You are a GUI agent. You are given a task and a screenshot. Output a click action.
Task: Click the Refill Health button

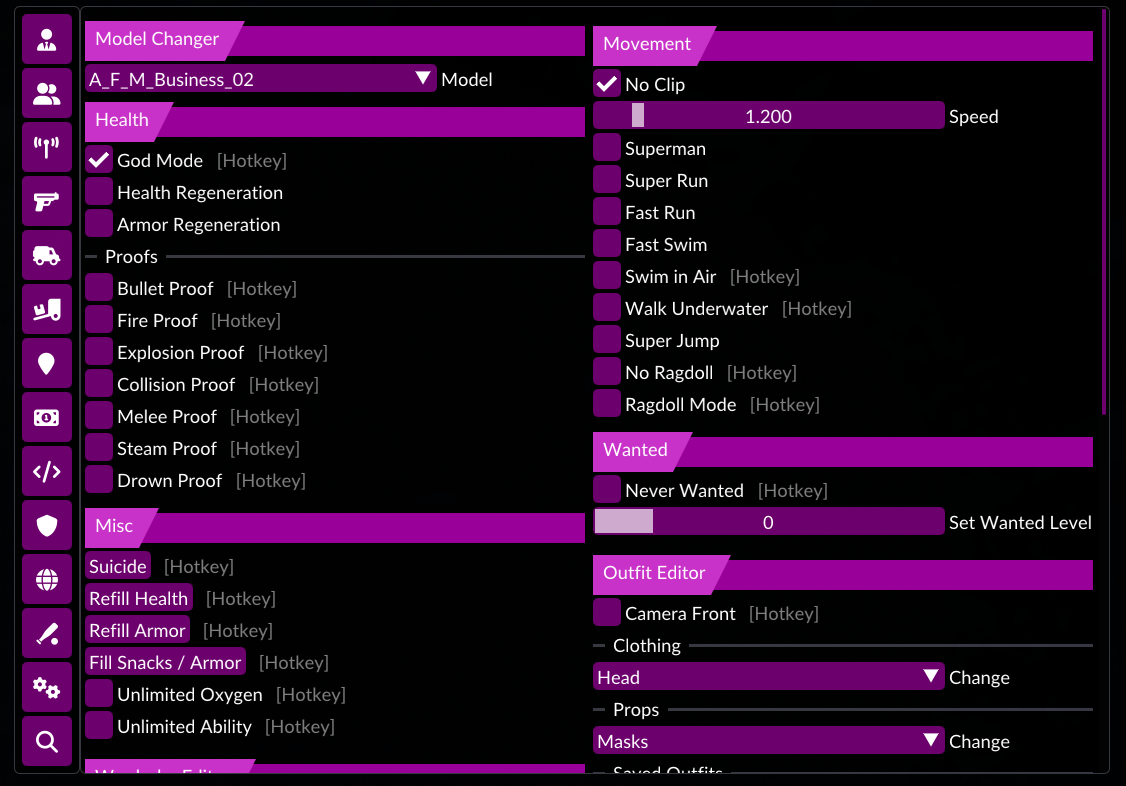tap(139, 598)
